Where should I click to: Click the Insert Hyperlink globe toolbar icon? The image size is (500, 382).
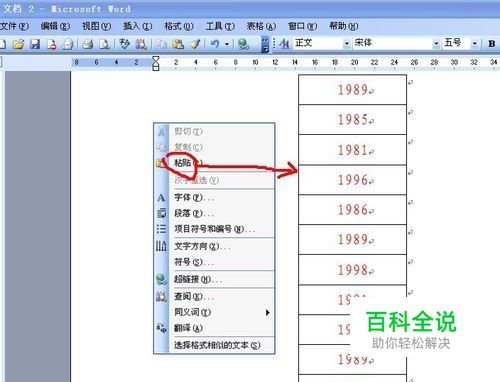coord(244,44)
